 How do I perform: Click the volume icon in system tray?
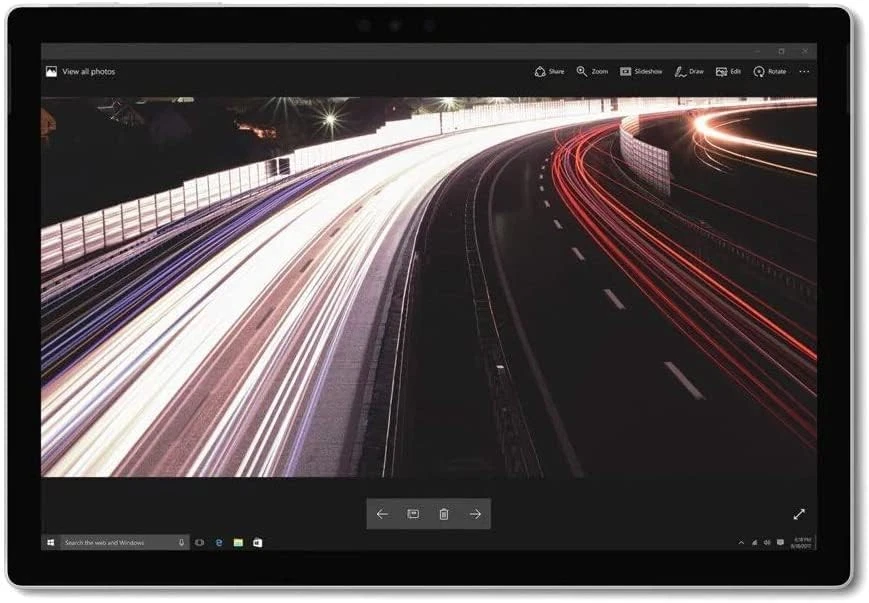pos(767,542)
